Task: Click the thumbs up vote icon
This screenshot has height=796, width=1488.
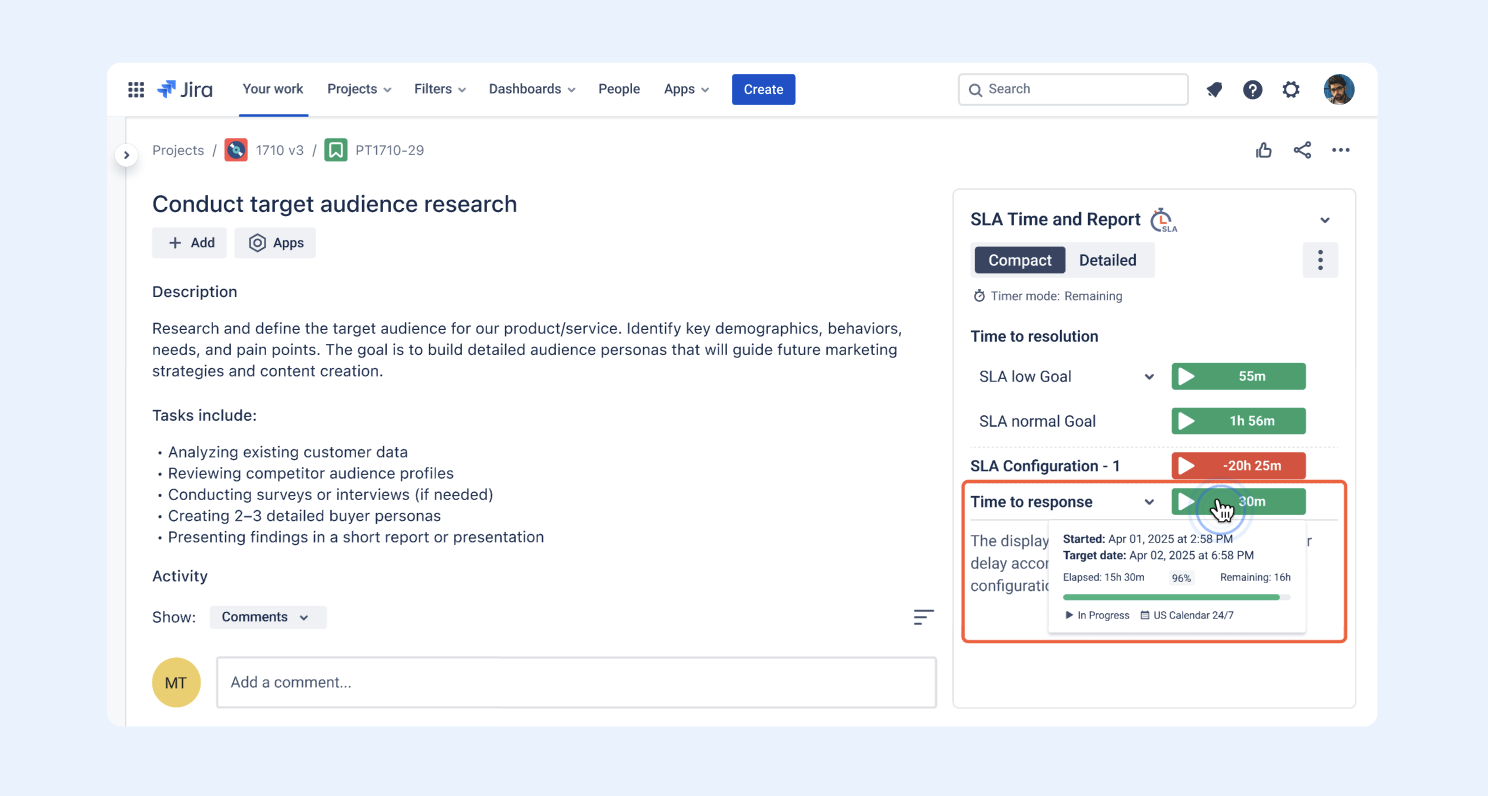Action: click(1264, 150)
